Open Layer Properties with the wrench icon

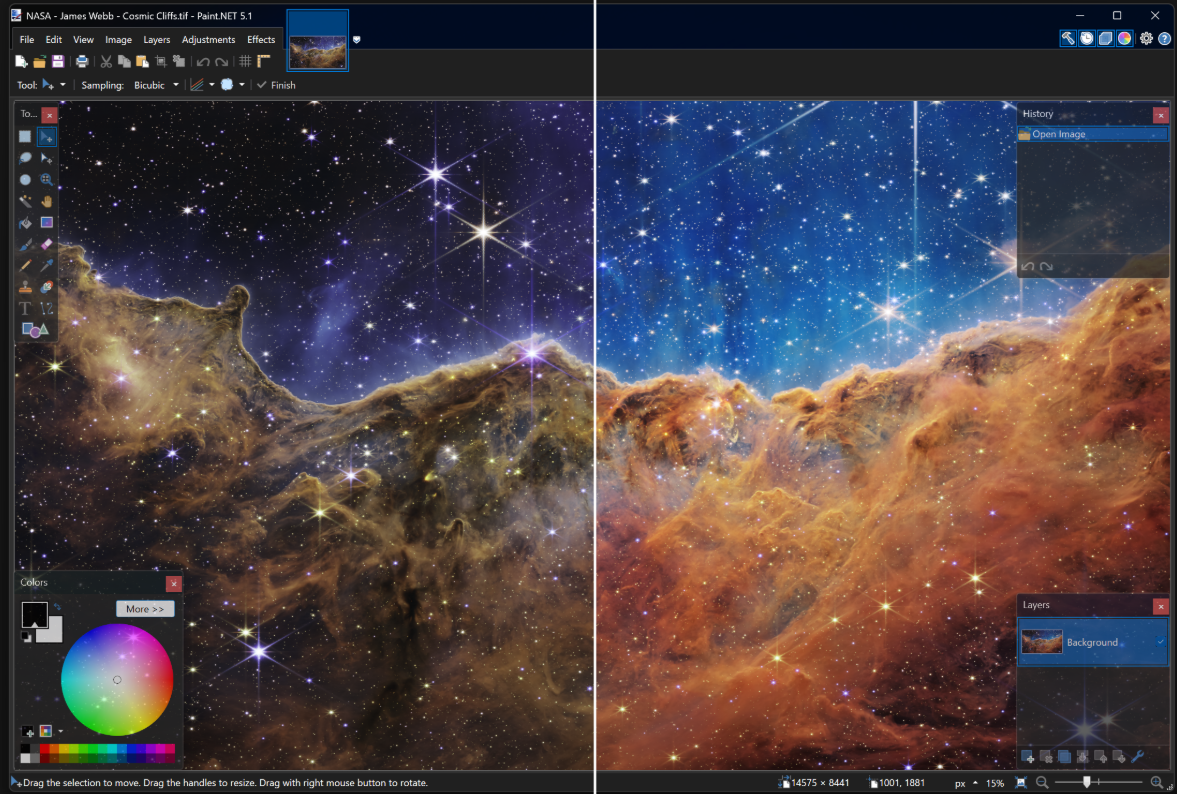(x=1137, y=756)
